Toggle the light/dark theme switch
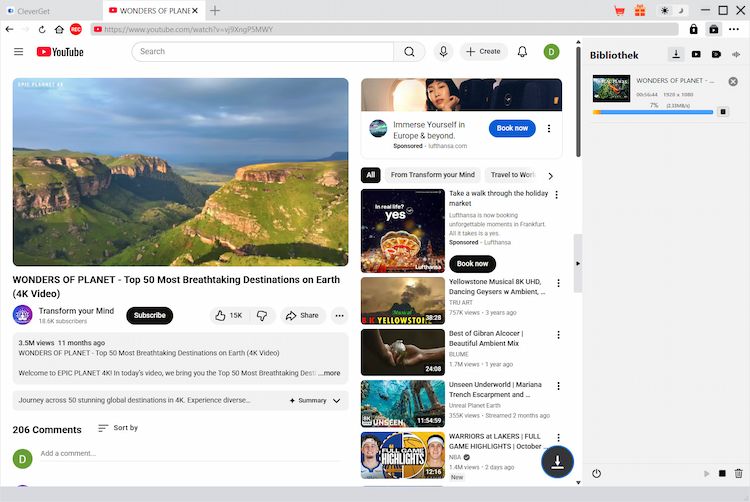 click(x=673, y=10)
